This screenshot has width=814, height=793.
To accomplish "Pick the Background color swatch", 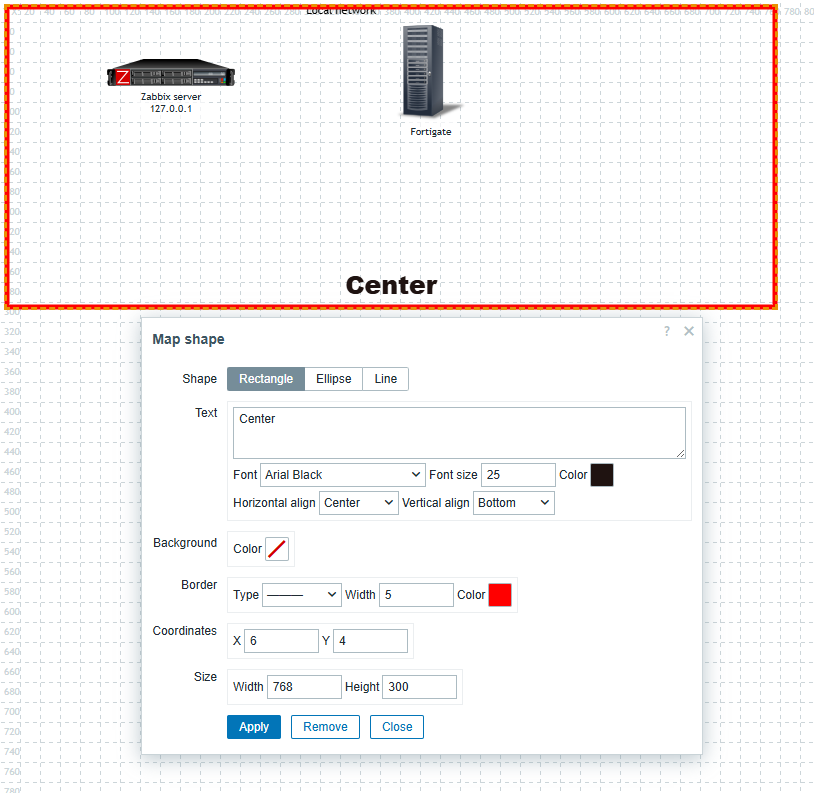I will (x=277, y=549).
